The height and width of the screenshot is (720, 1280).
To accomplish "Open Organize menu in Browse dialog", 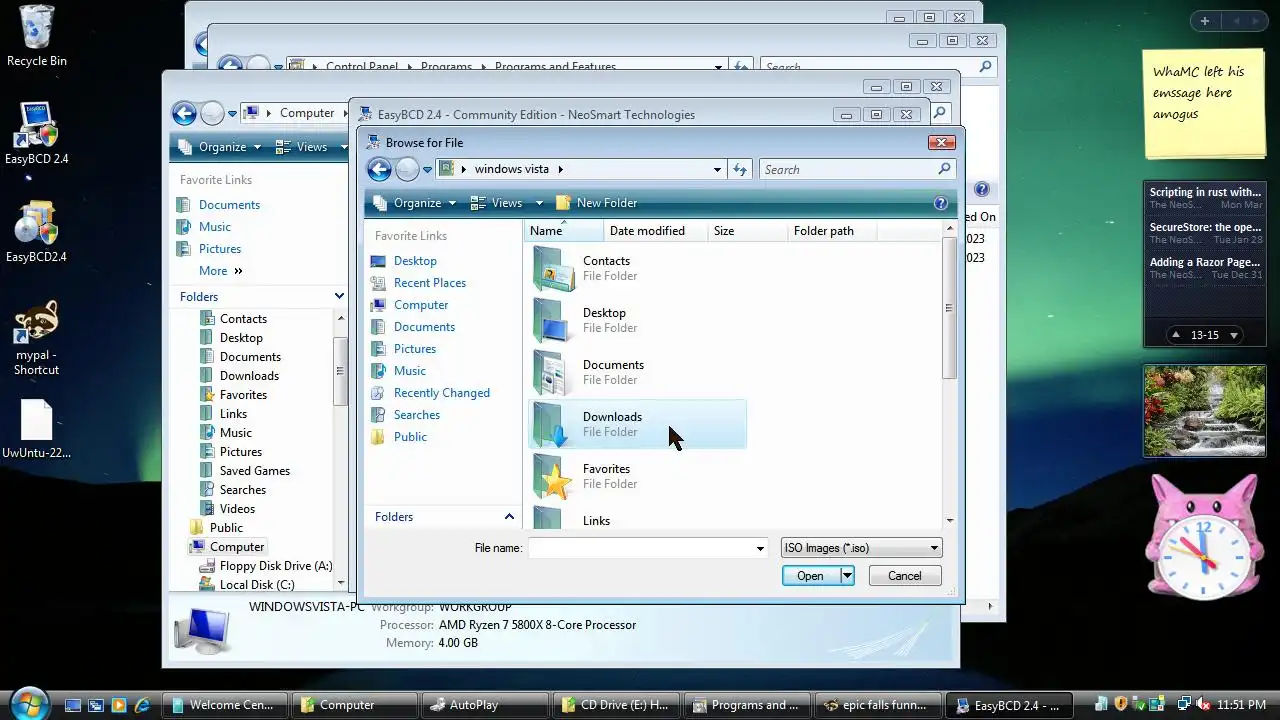I will [414, 203].
